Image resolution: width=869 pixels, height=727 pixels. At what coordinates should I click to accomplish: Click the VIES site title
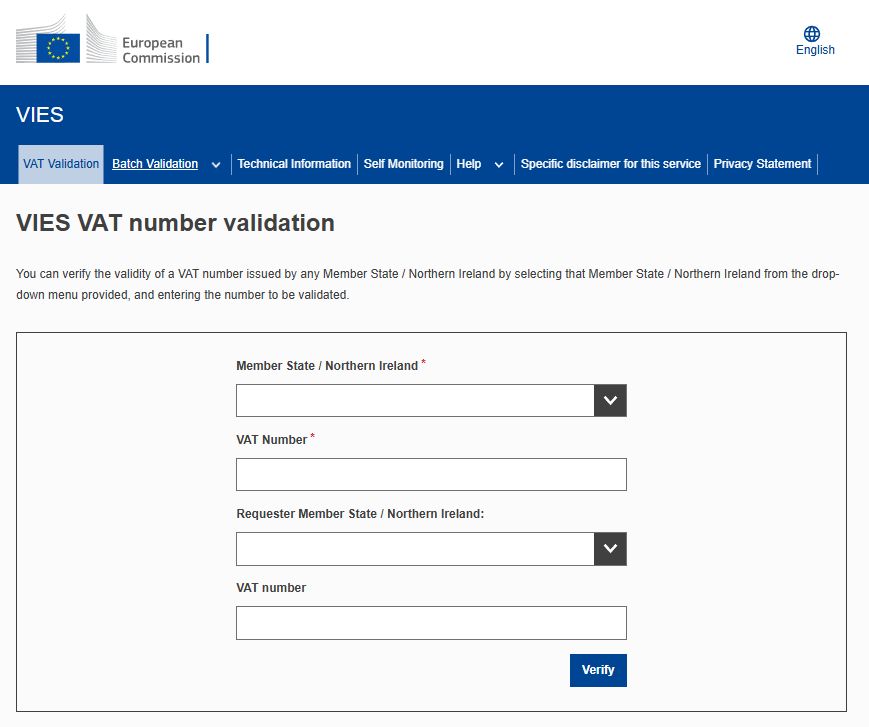[40, 115]
